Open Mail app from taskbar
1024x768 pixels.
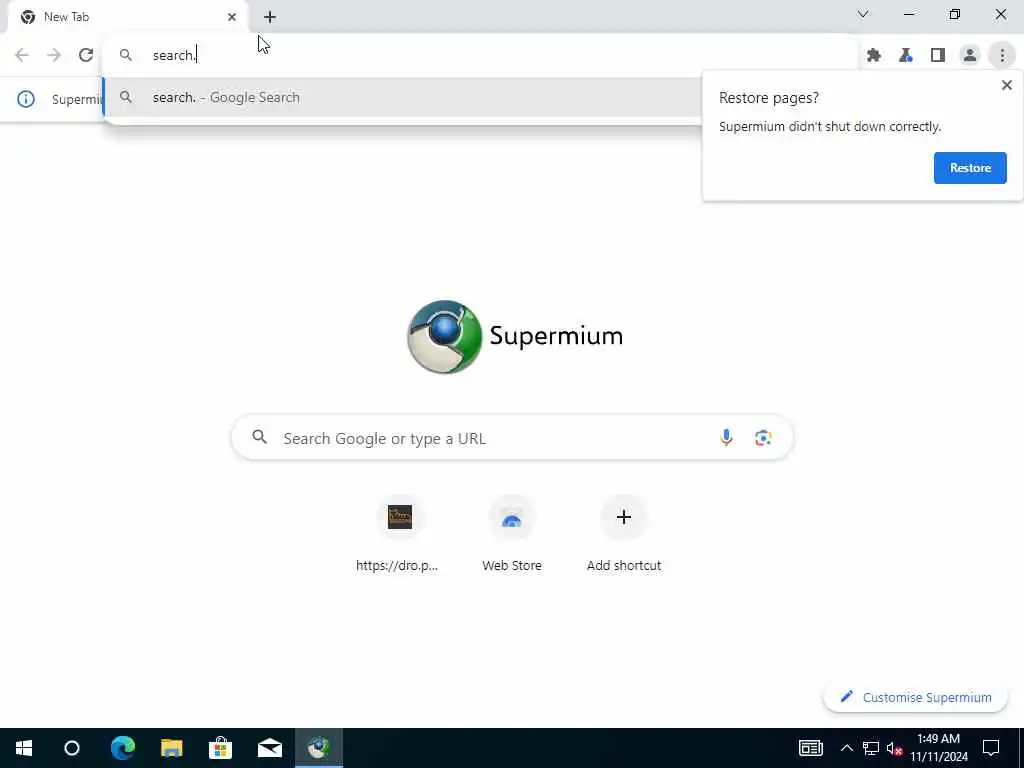click(x=270, y=748)
